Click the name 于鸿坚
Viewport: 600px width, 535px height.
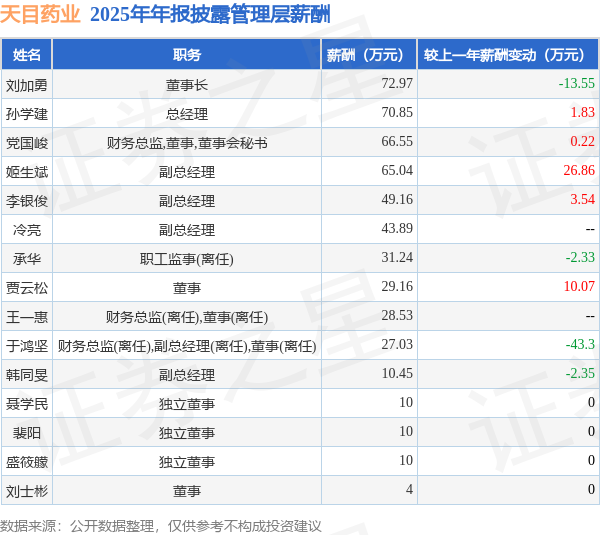pyautogui.click(x=27, y=346)
